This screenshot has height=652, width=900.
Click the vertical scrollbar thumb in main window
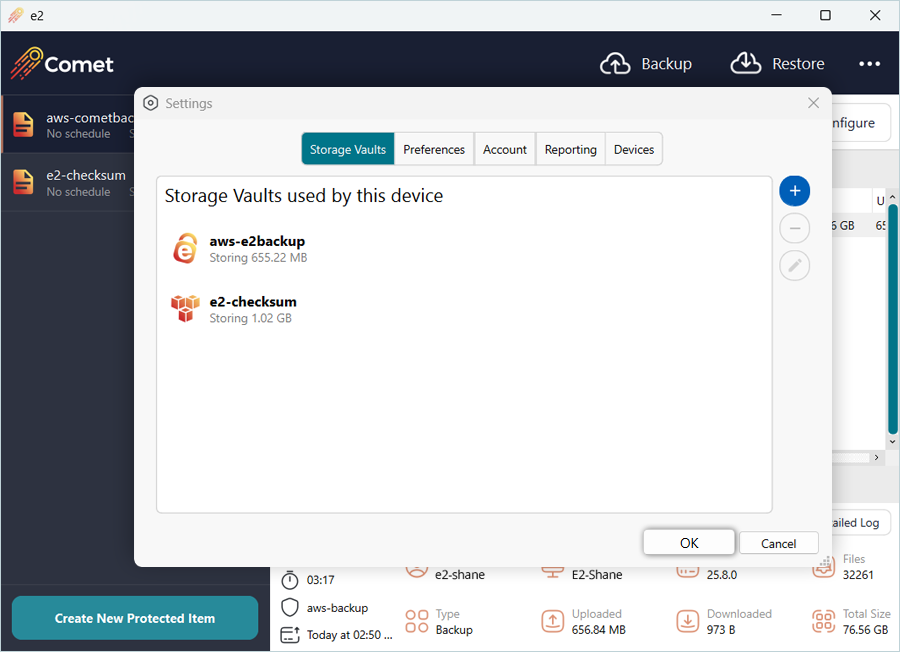click(893, 319)
